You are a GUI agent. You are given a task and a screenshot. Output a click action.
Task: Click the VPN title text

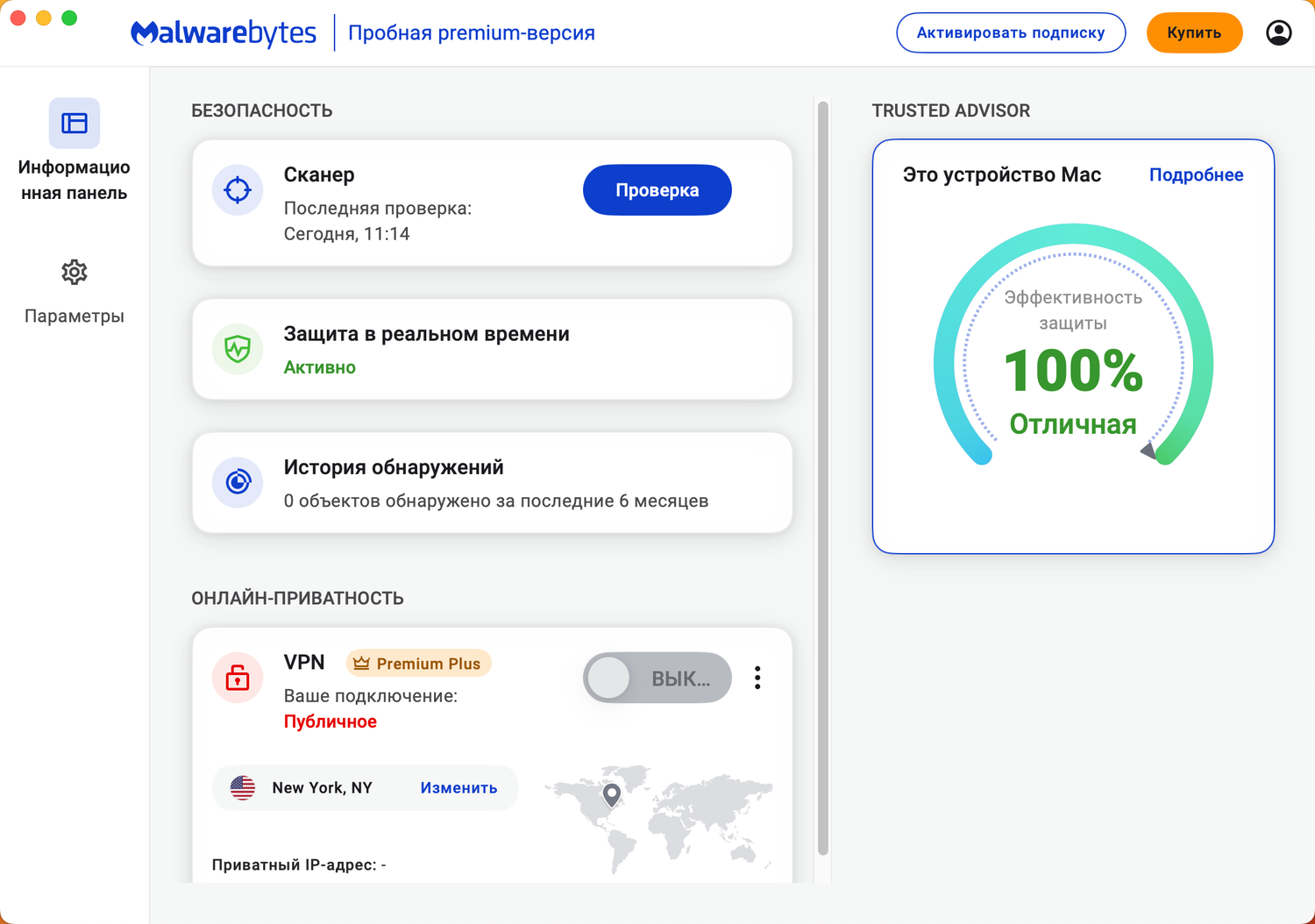tap(304, 662)
